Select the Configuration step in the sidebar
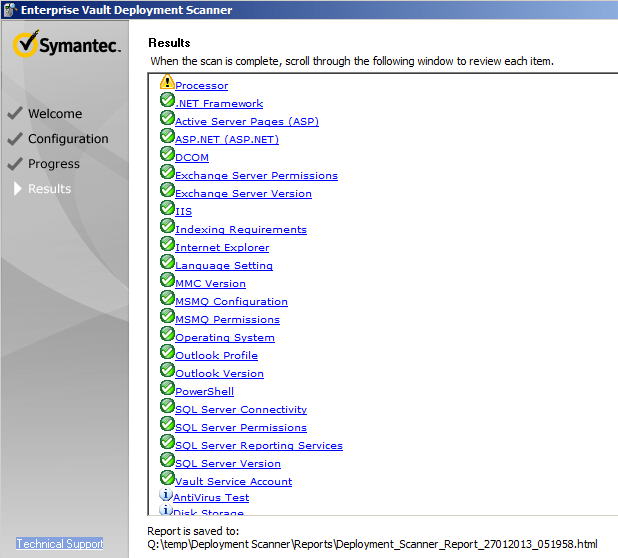Screen dimensions: 618x558 (68, 139)
